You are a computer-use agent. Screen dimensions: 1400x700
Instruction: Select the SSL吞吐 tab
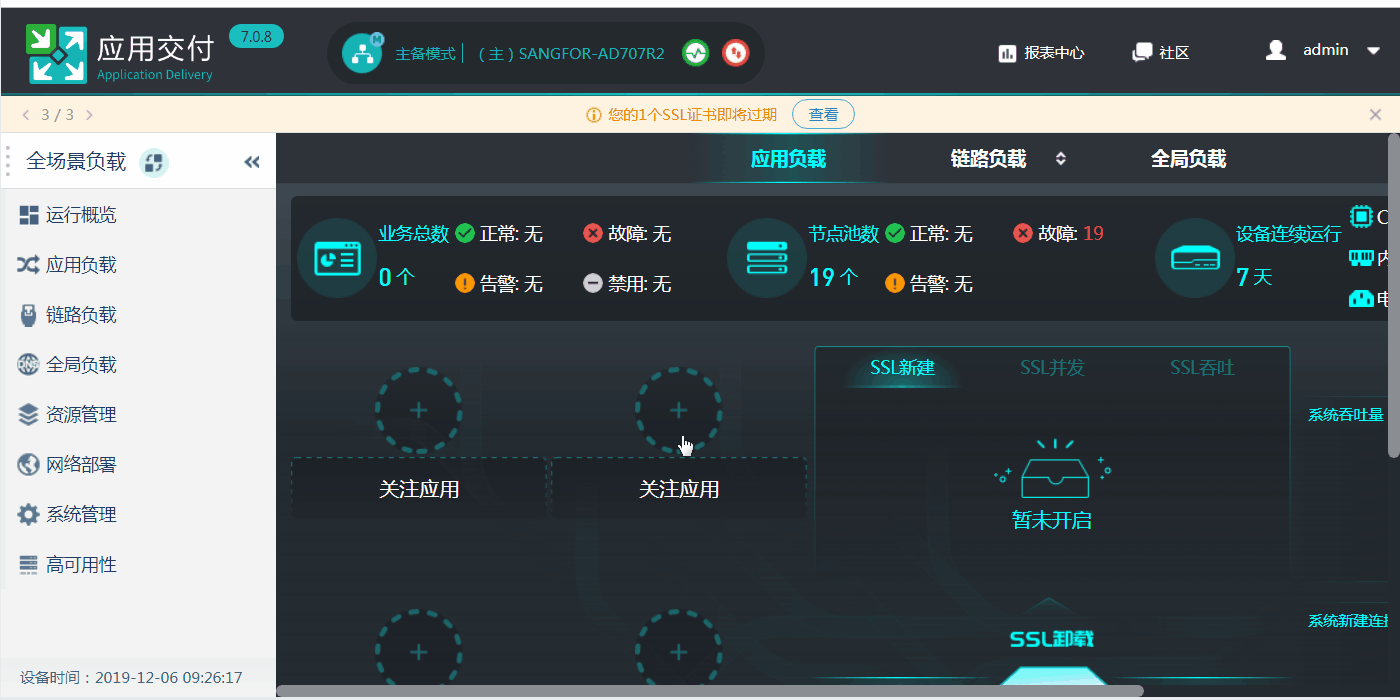point(1202,368)
